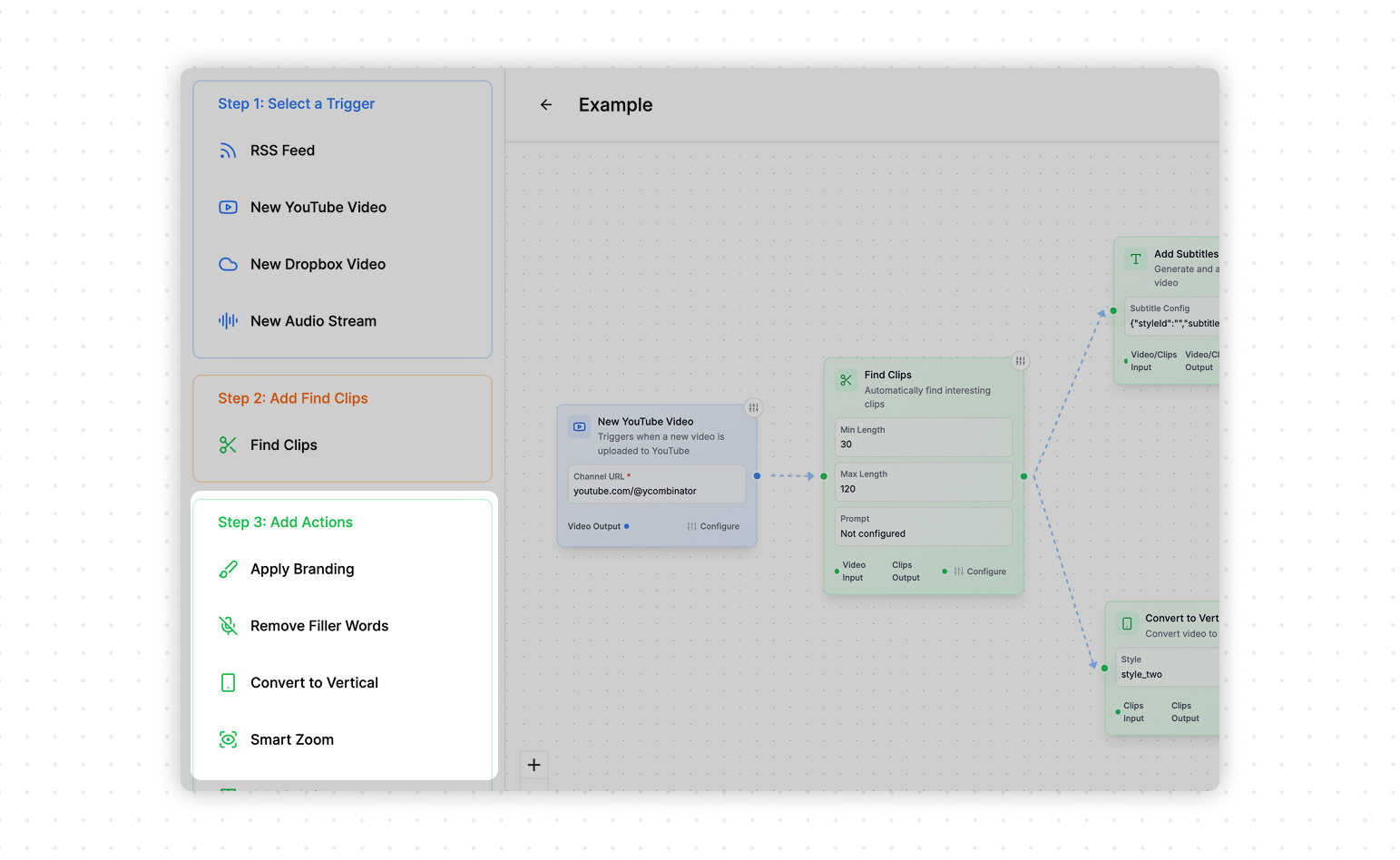The height and width of the screenshot is (860, 1400).
Task: Click scissors icon inside Find Clips node
Action: (x=846, y=380)
